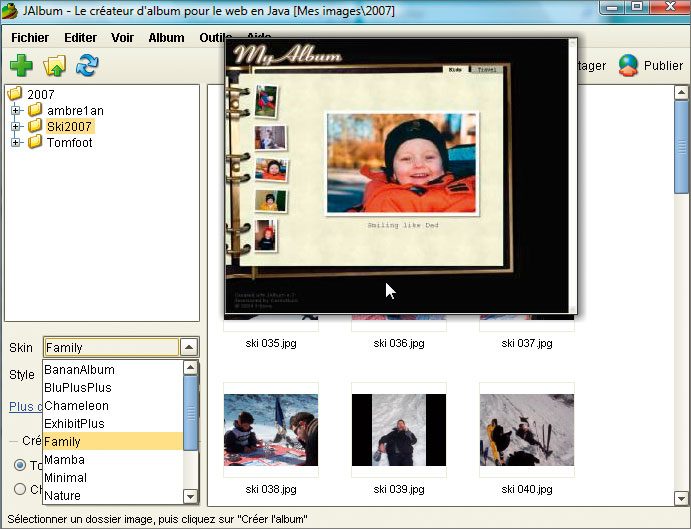The height and width of the screenshot is (529, 691).
Task: Click the Publier globe icon
Action: (628, 66)
